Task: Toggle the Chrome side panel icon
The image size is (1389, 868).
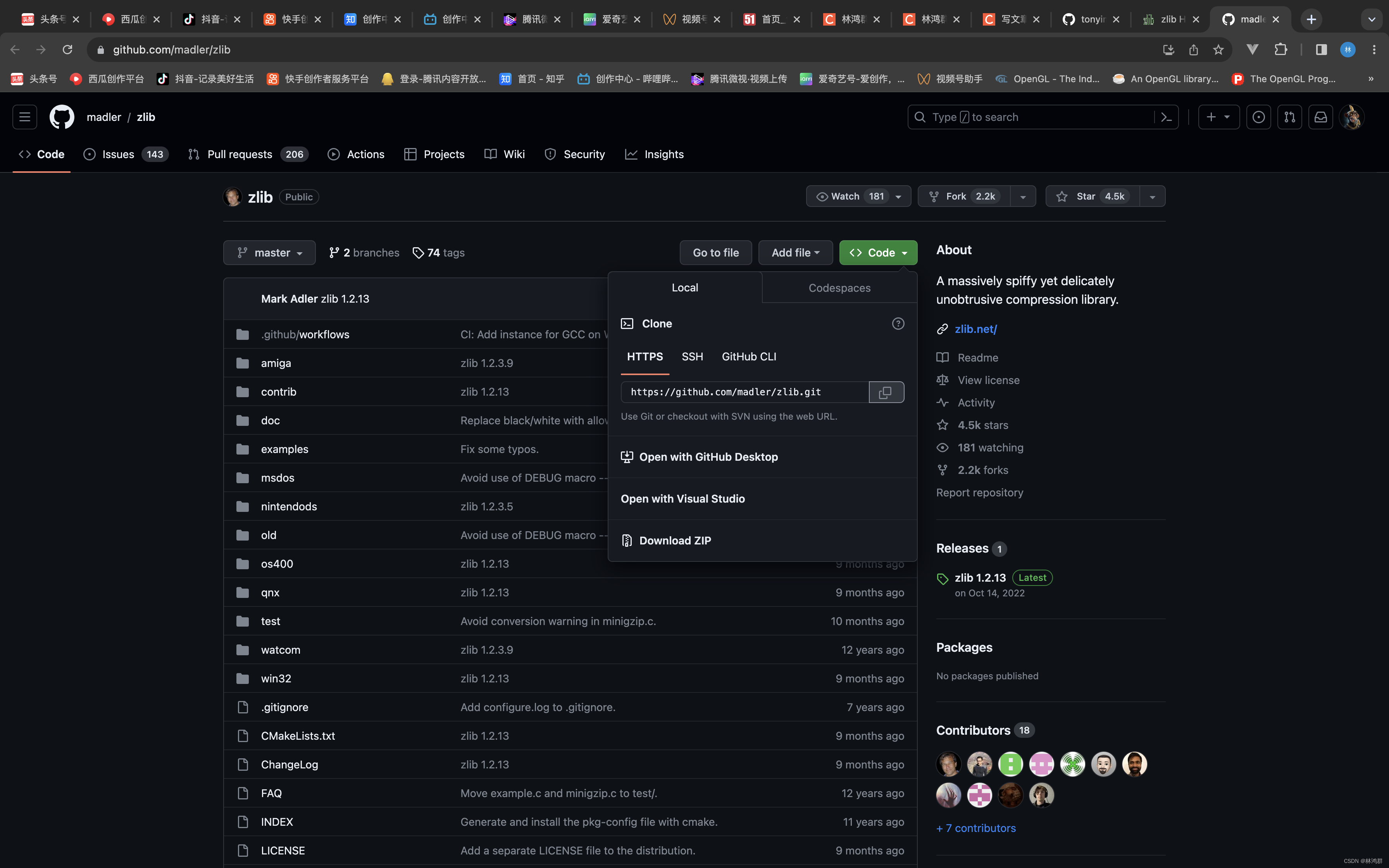Action: [1321, 50]
